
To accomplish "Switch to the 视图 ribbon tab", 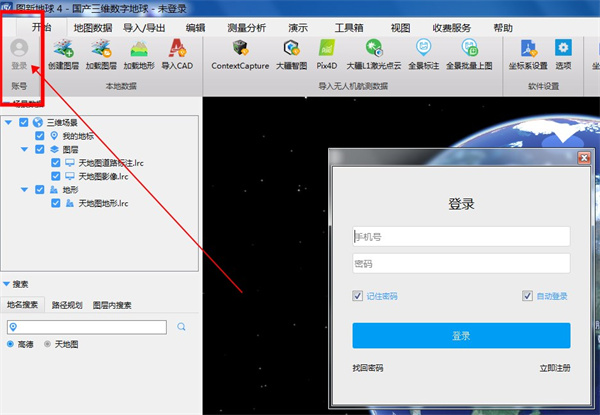I will point(400,28).
